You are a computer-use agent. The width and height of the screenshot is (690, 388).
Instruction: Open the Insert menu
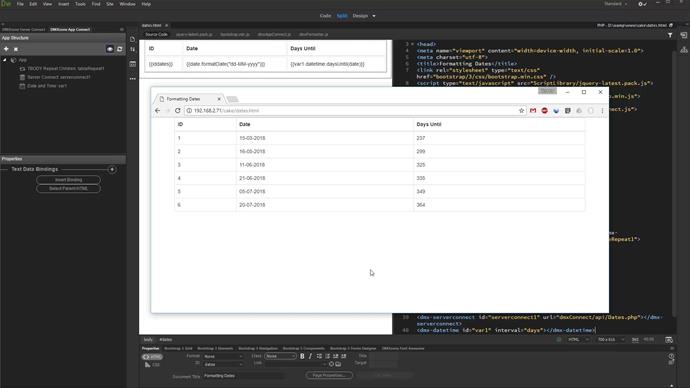(64, 4)
